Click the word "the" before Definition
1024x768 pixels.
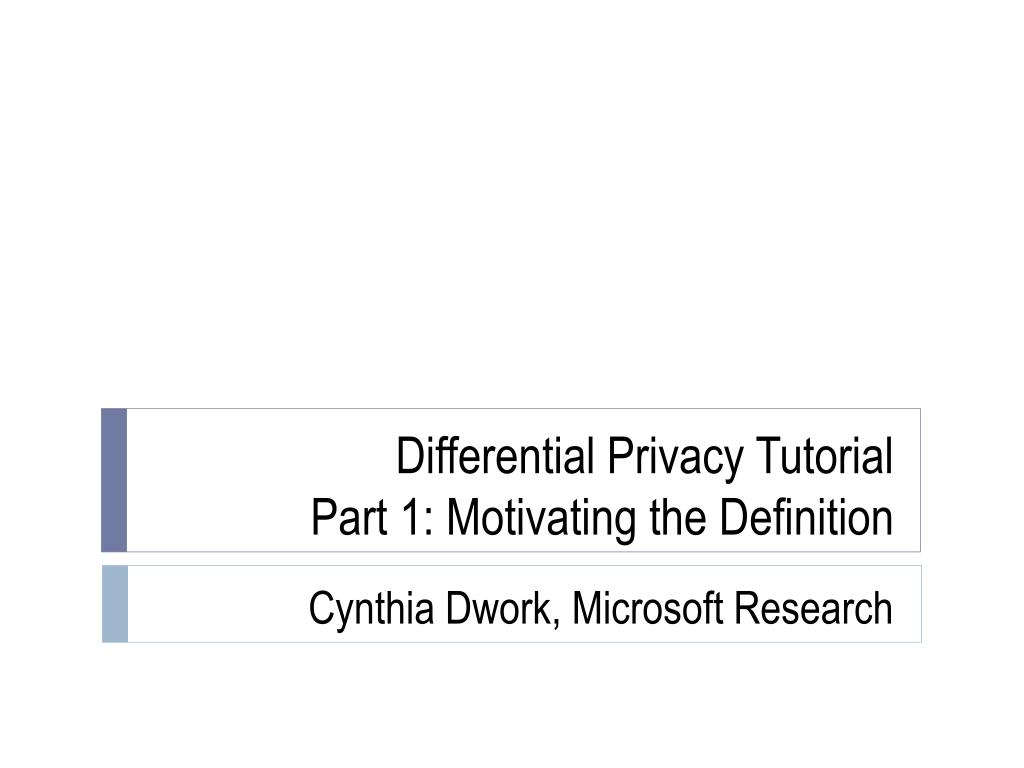(x=678, y=517)
